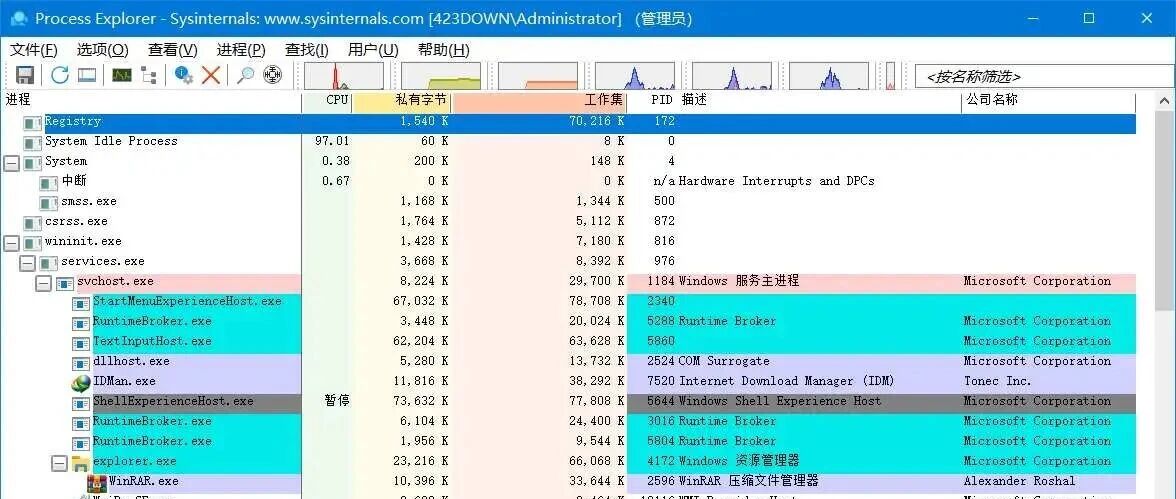1176x499 pixels.
Task: Select the IDMan.exe process name
Action: (124, 382)
